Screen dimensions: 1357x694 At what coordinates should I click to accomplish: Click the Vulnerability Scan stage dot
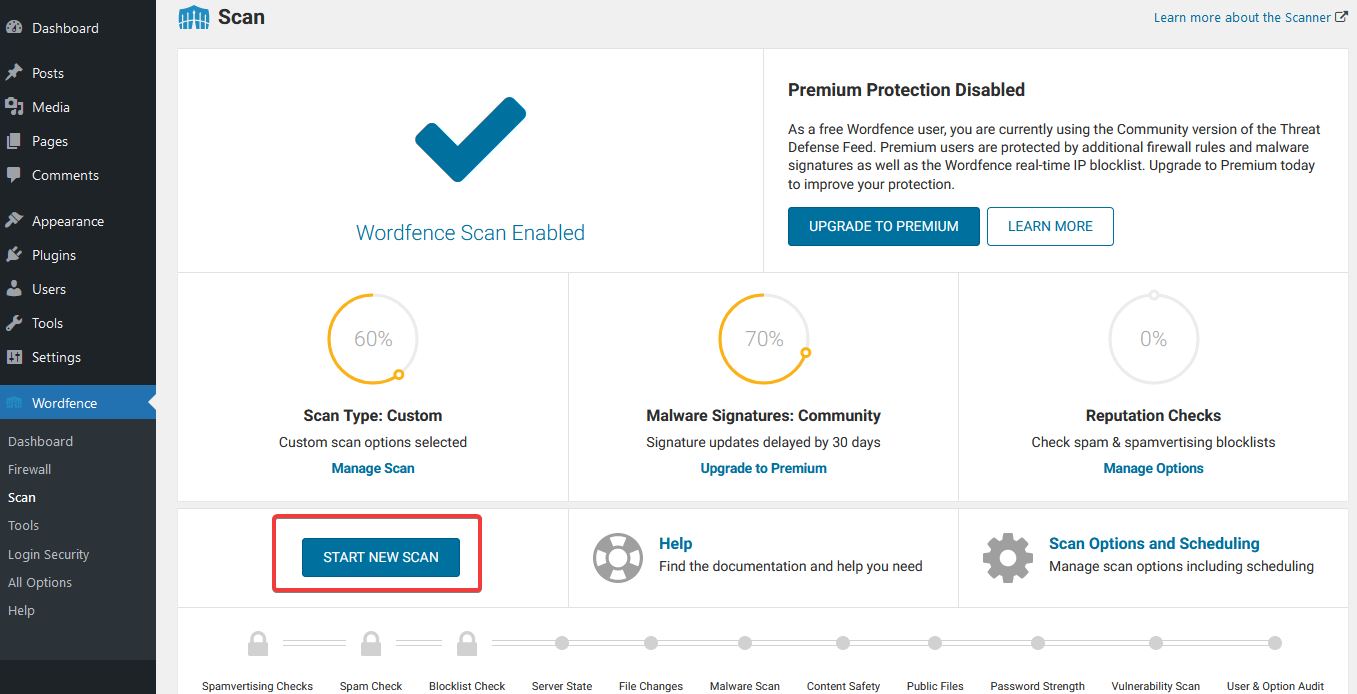1156,643
